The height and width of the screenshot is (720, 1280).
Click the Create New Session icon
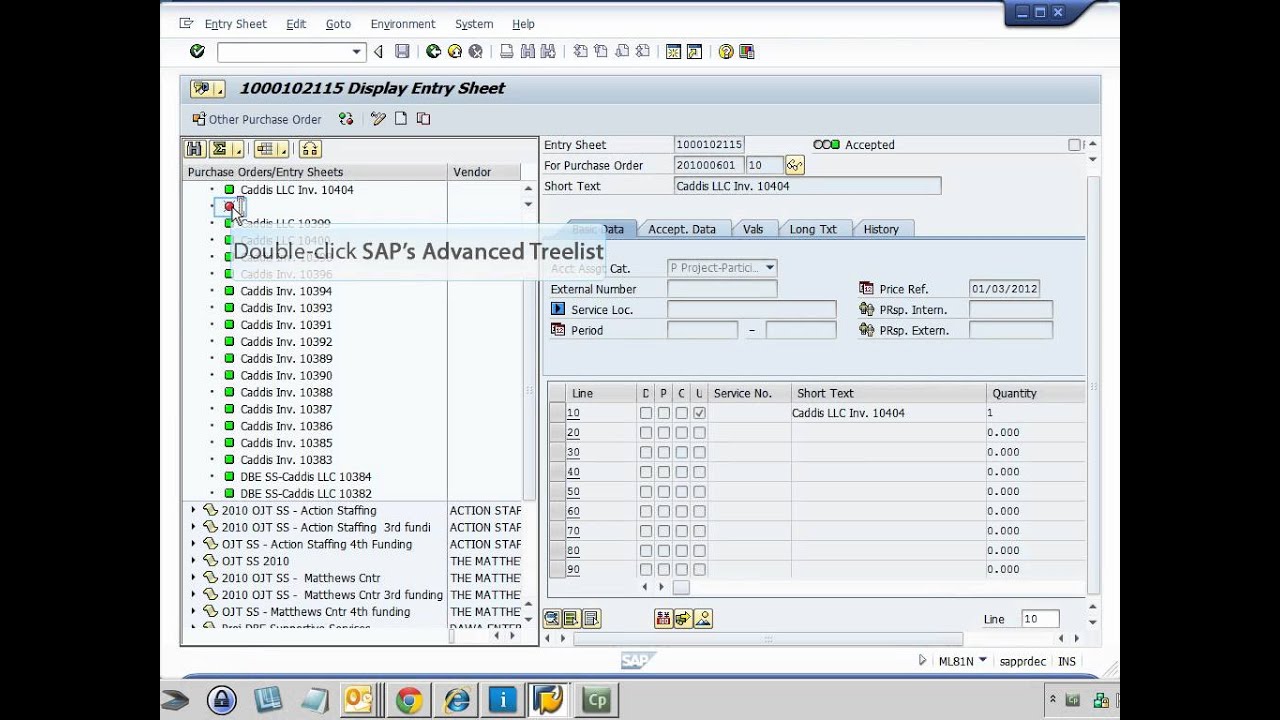pos(673,51)
